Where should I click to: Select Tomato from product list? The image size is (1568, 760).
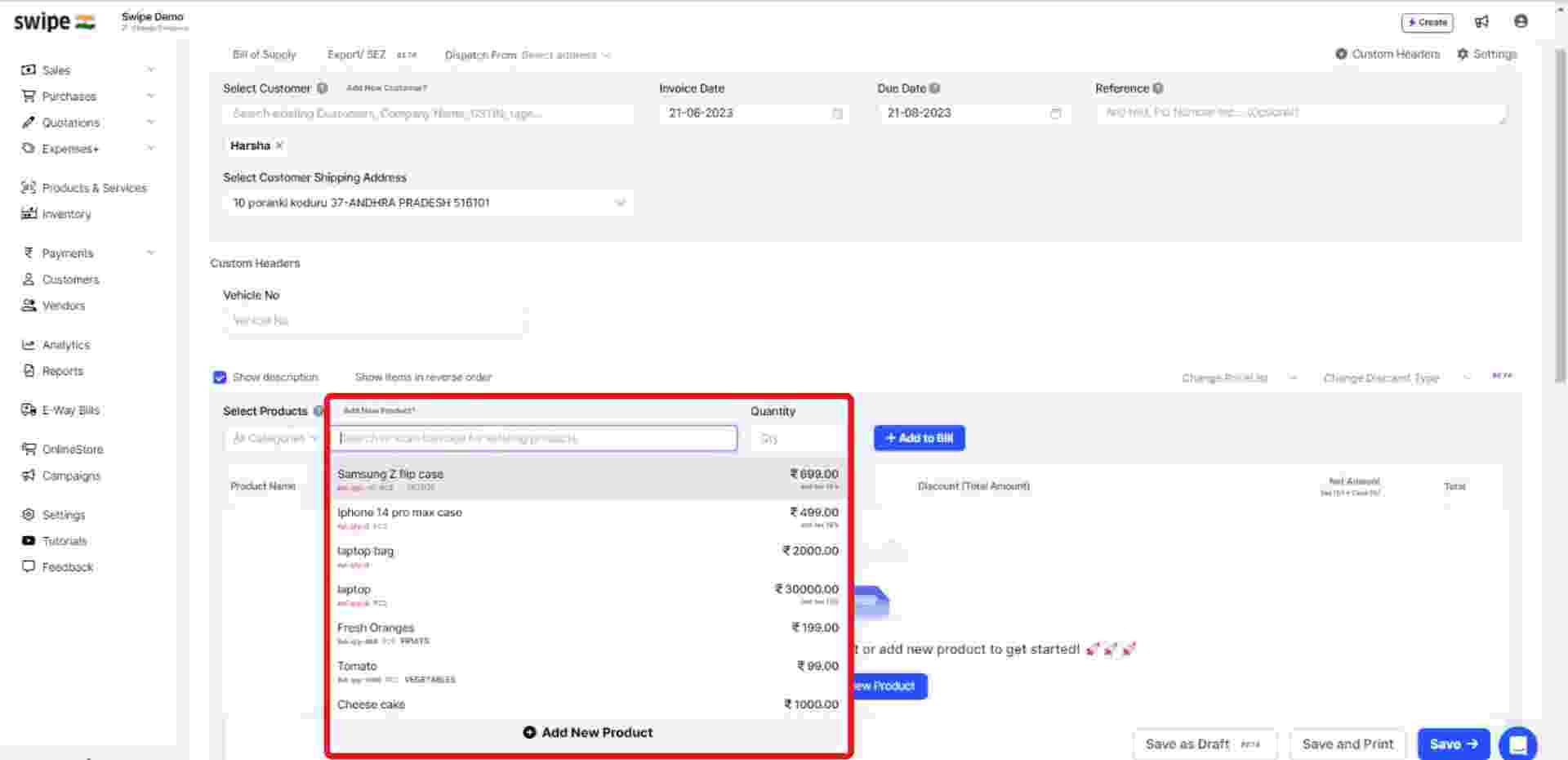pyautogui.click(x=588, y=672)
